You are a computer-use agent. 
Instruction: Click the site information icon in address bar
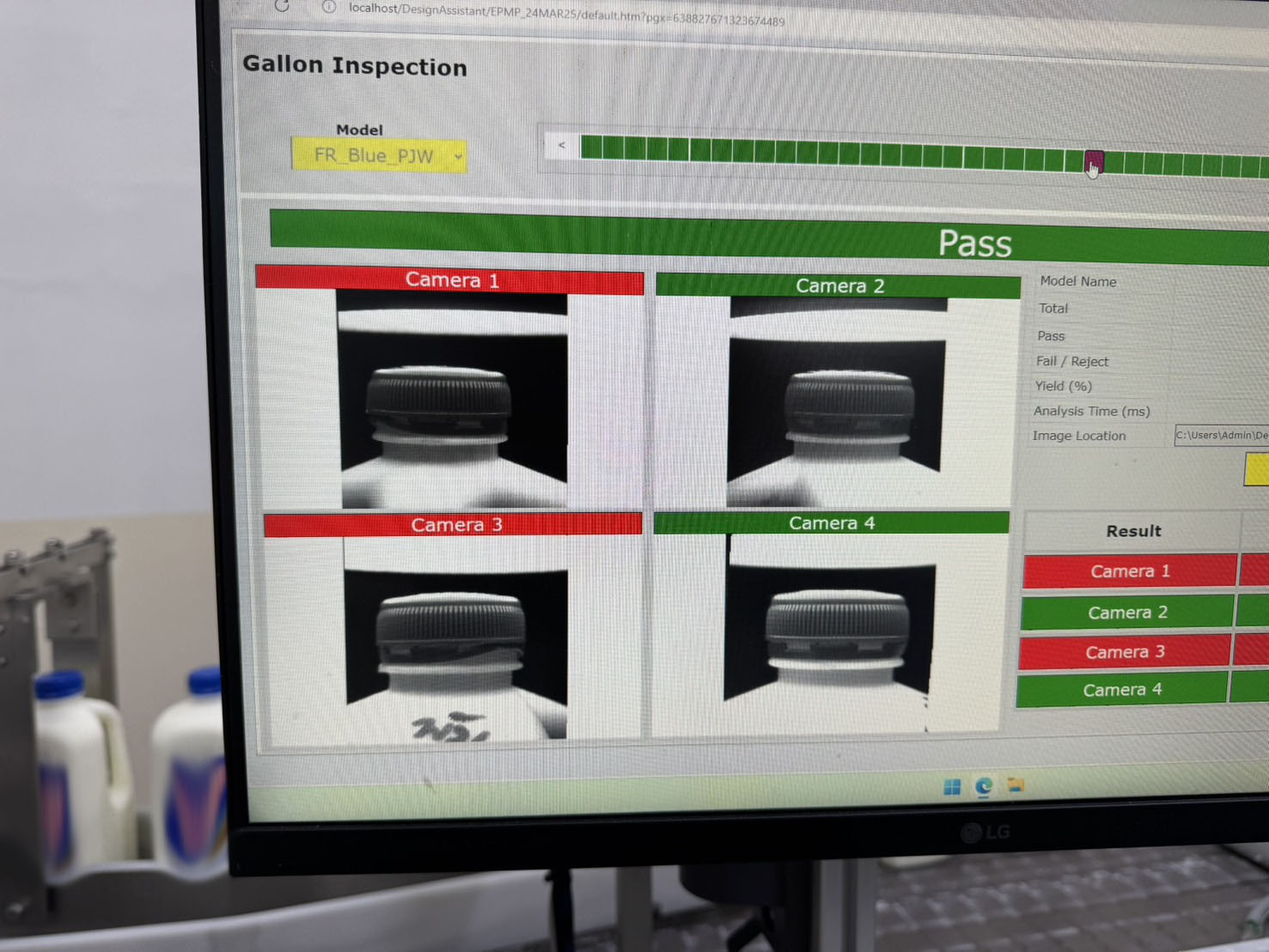(x=328, y=7)
